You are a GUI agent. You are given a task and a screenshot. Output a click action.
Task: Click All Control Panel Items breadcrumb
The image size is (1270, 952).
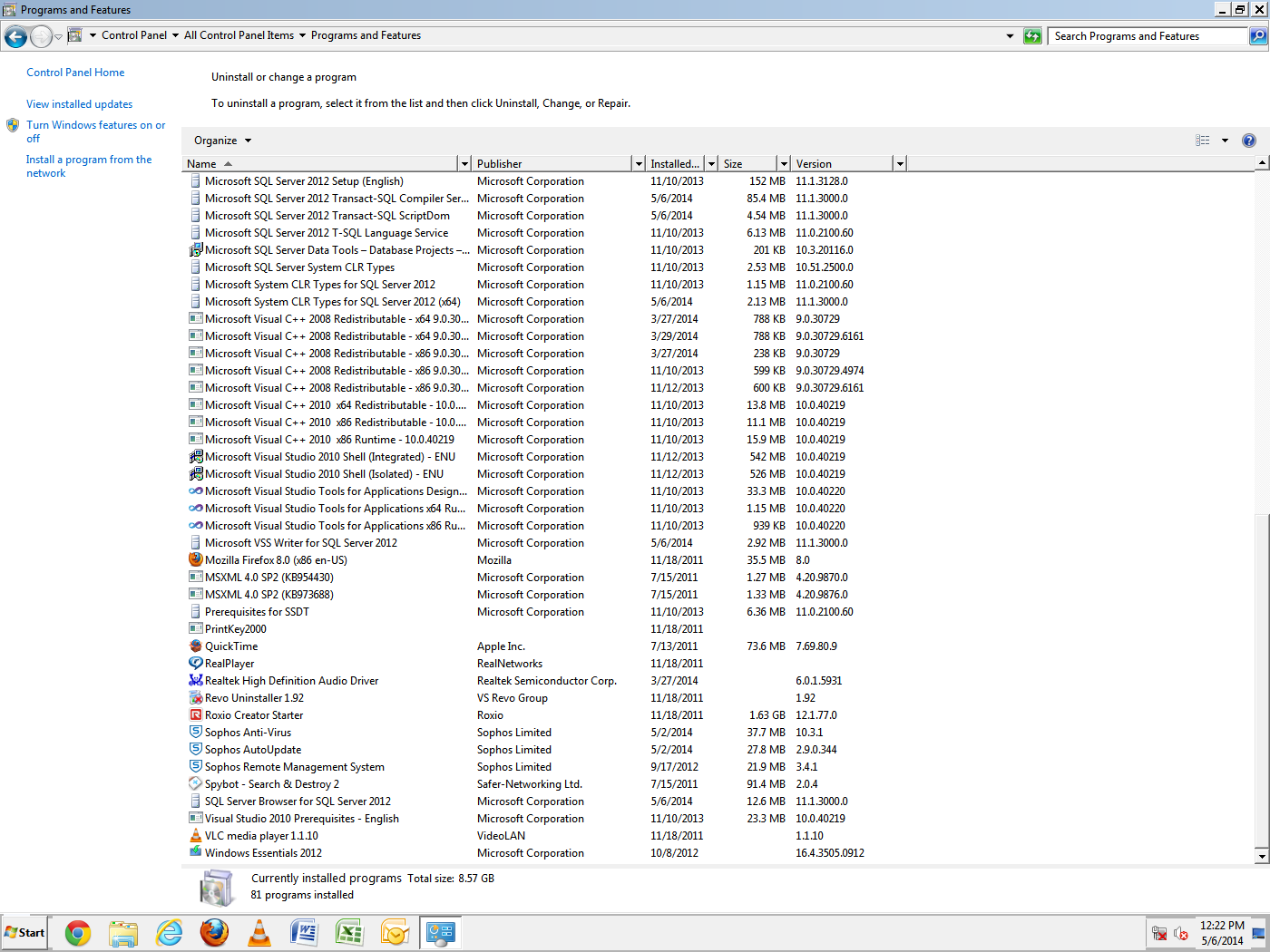point(239,35)
